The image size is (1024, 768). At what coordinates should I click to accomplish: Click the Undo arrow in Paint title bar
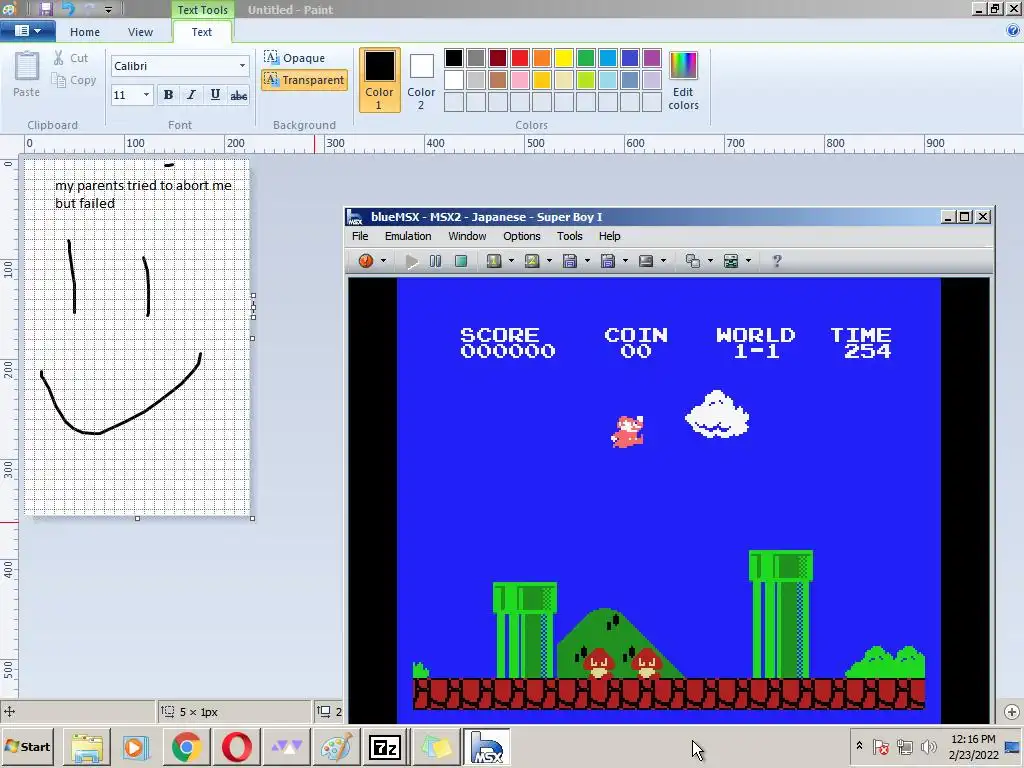(68, 9)
